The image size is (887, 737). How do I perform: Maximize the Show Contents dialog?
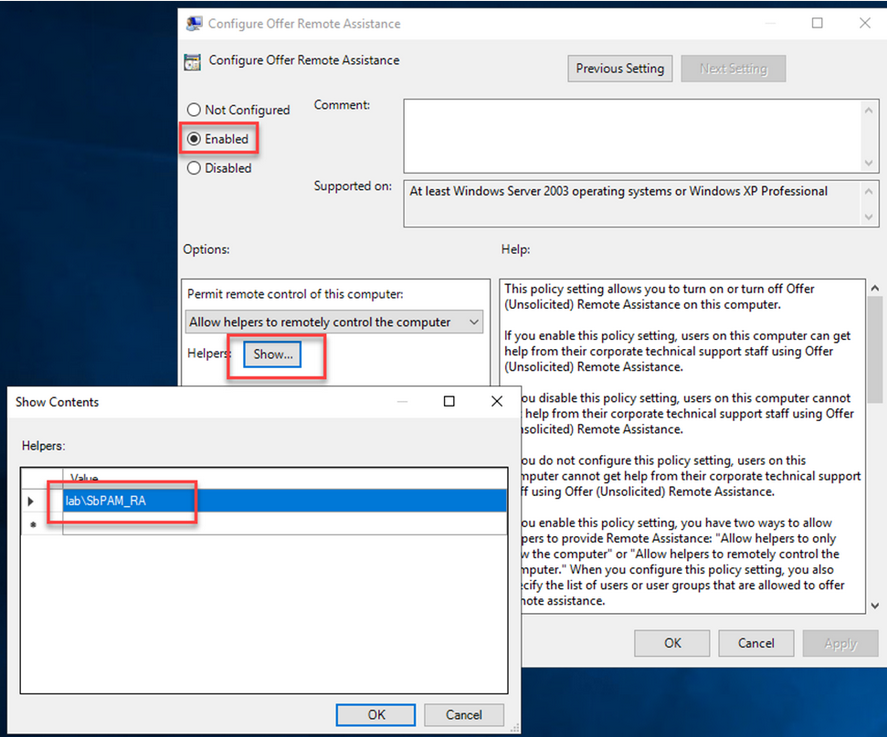click(449, 402)
